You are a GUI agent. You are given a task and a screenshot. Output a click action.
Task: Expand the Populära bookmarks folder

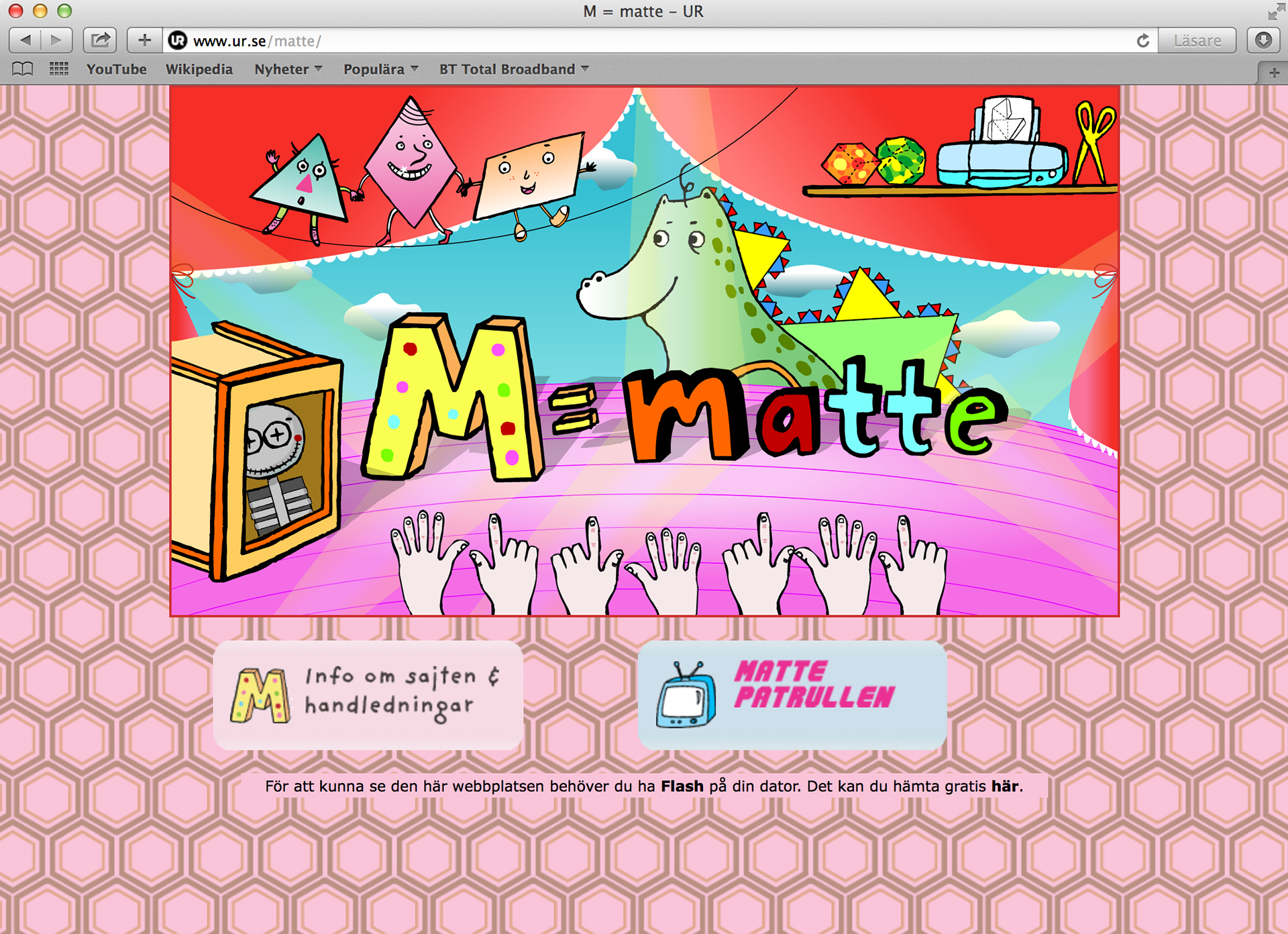[x=380, y=69]
